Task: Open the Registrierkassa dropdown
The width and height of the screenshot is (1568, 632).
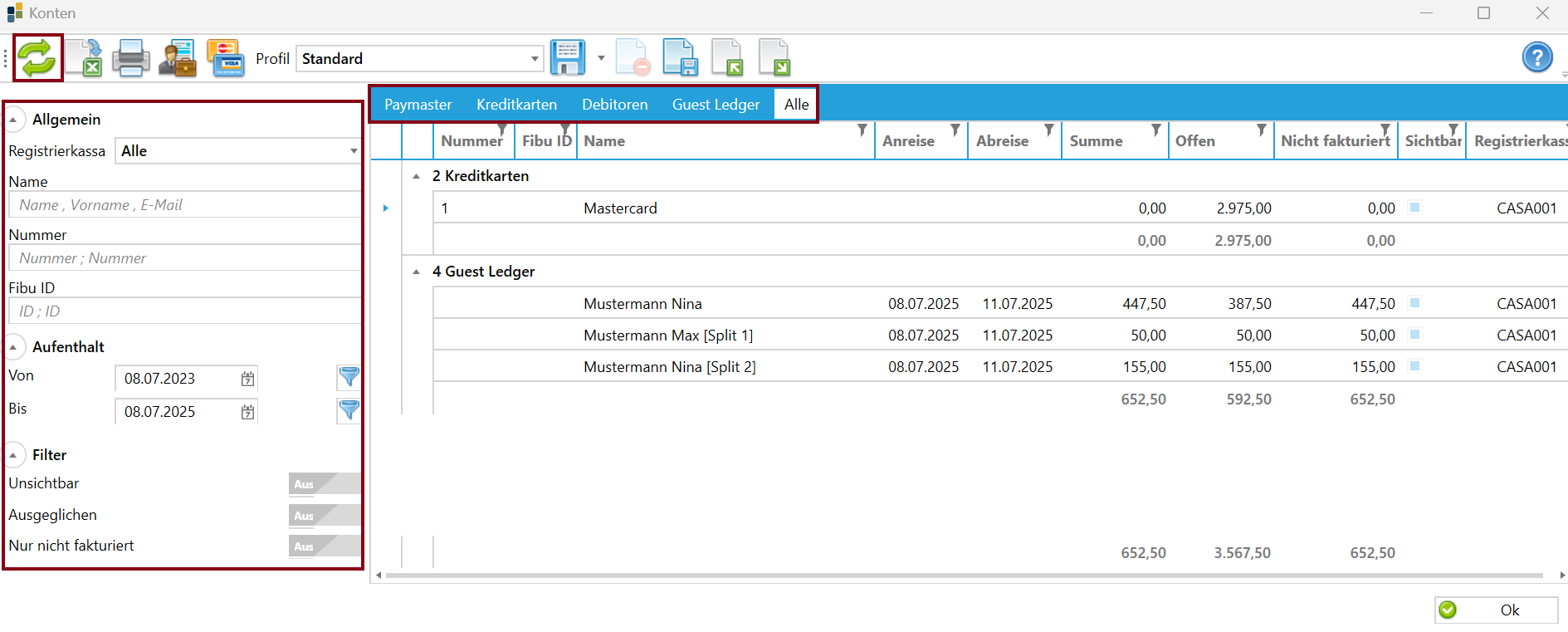Action: 237,151
